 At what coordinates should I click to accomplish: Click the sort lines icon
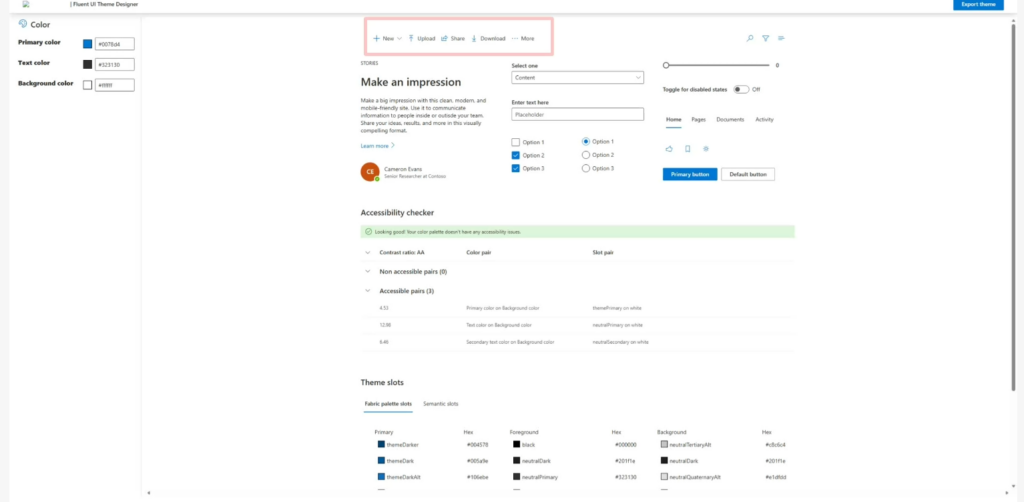[x=781, y=38]
